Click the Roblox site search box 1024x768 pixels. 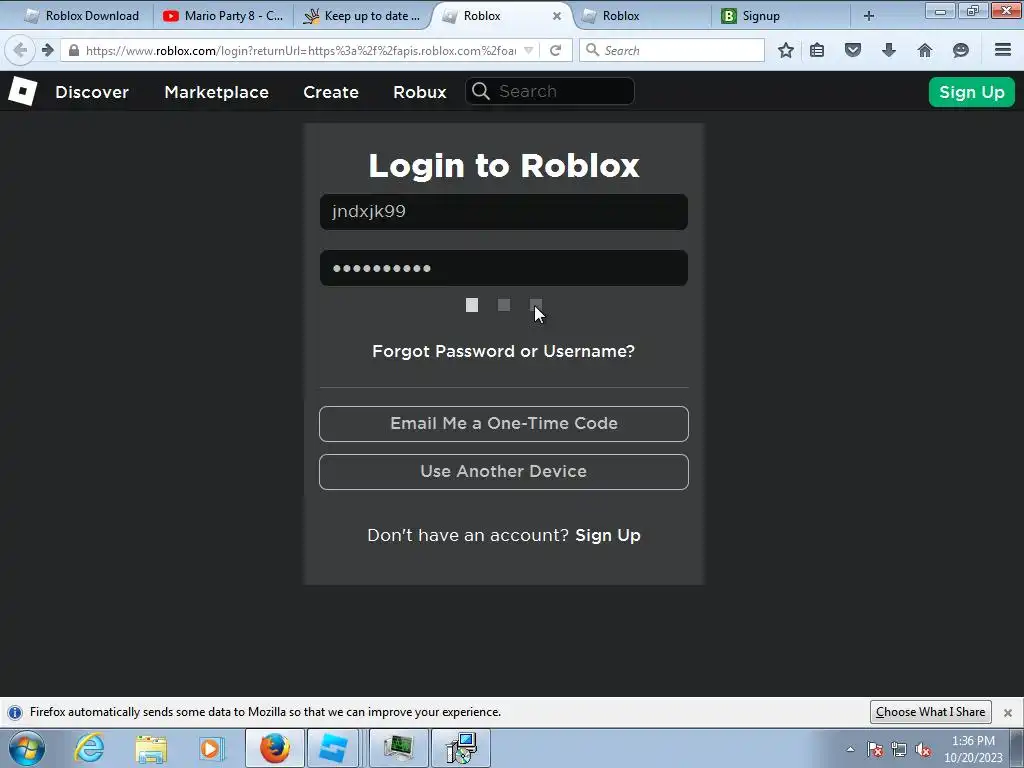click(550, 91)
